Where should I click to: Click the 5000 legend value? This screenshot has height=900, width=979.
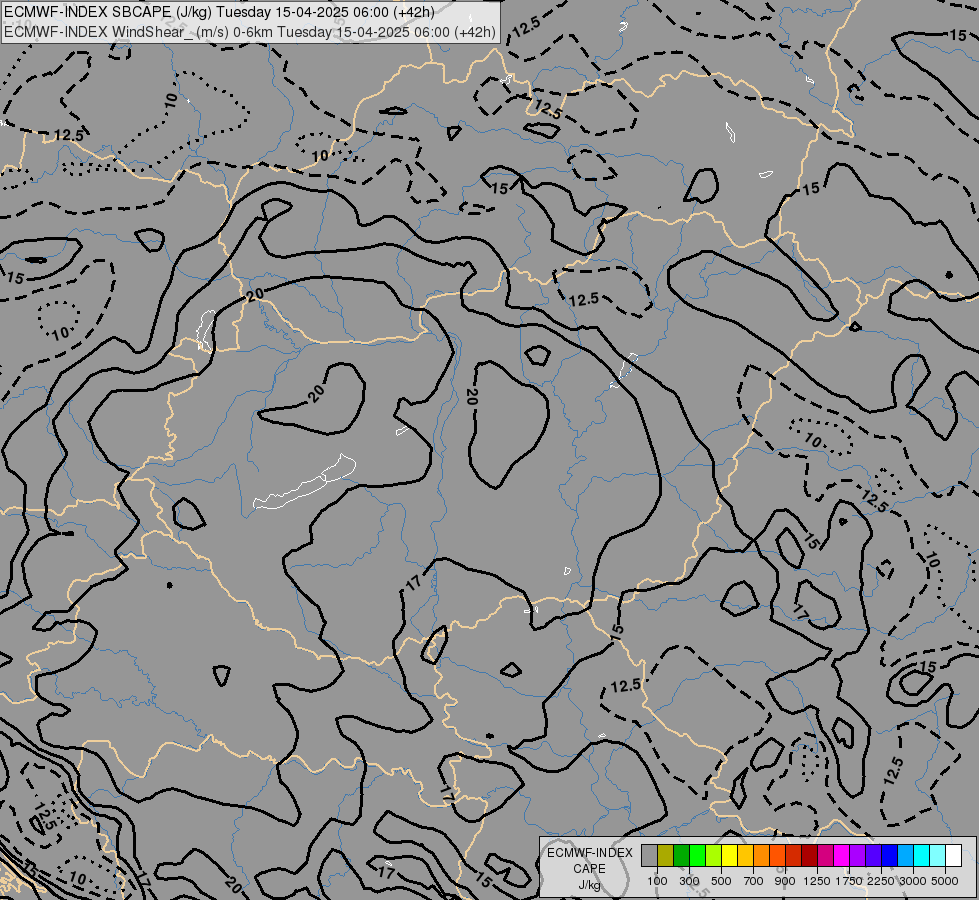[x=945, y=881]
